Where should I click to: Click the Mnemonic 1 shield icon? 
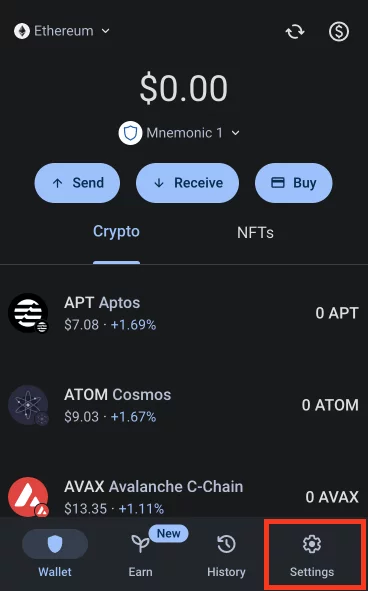pyautogui.click(x=130, y=133)
